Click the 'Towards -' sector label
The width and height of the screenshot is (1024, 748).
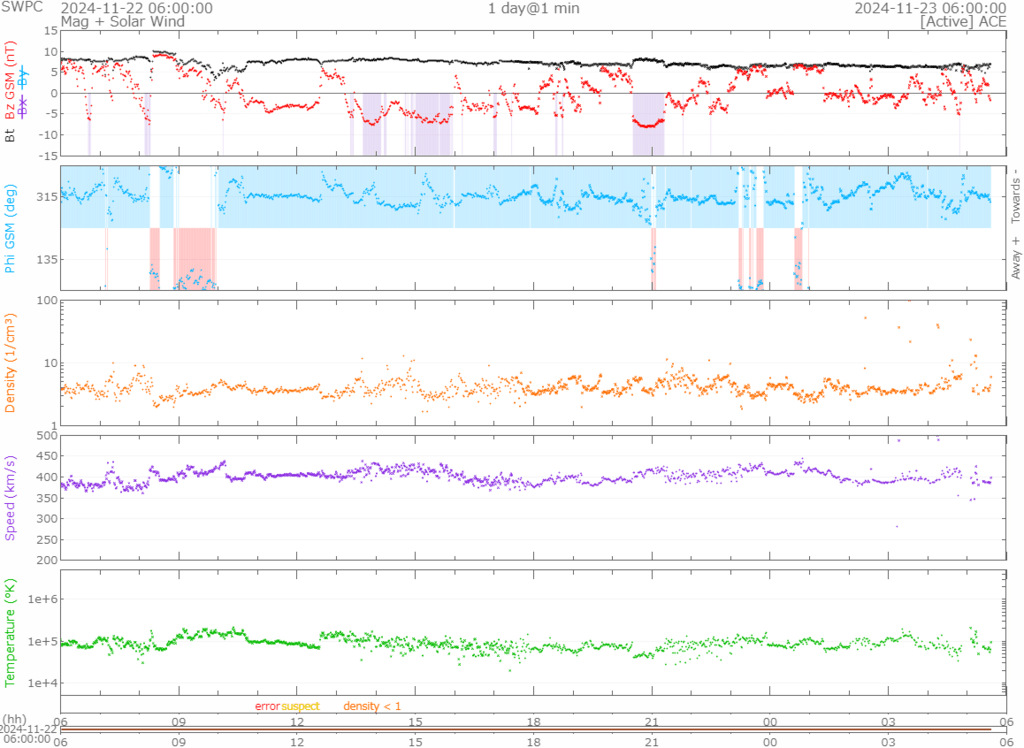[x=1016, y=194]
